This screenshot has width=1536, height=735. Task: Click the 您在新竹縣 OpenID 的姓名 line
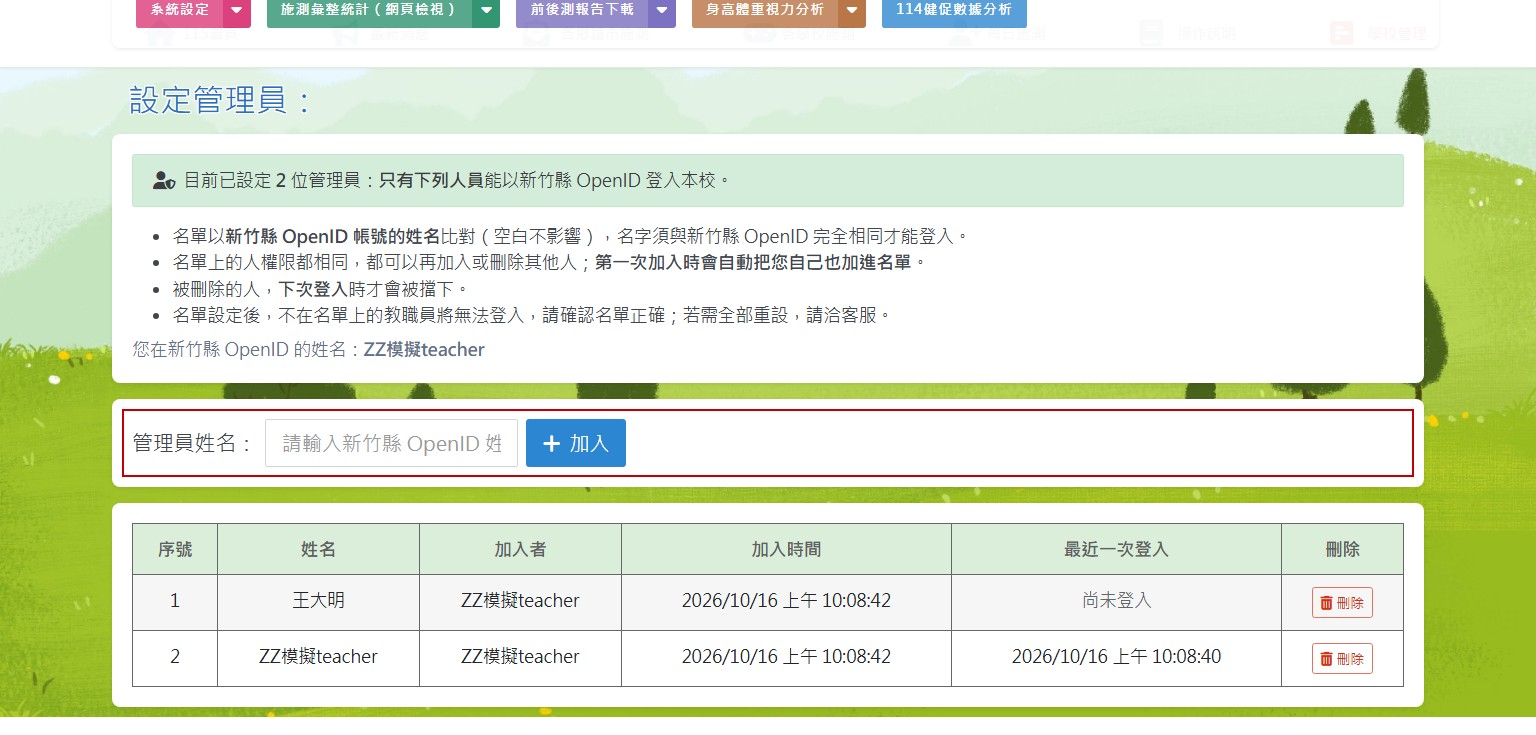(x=309, y=350)
